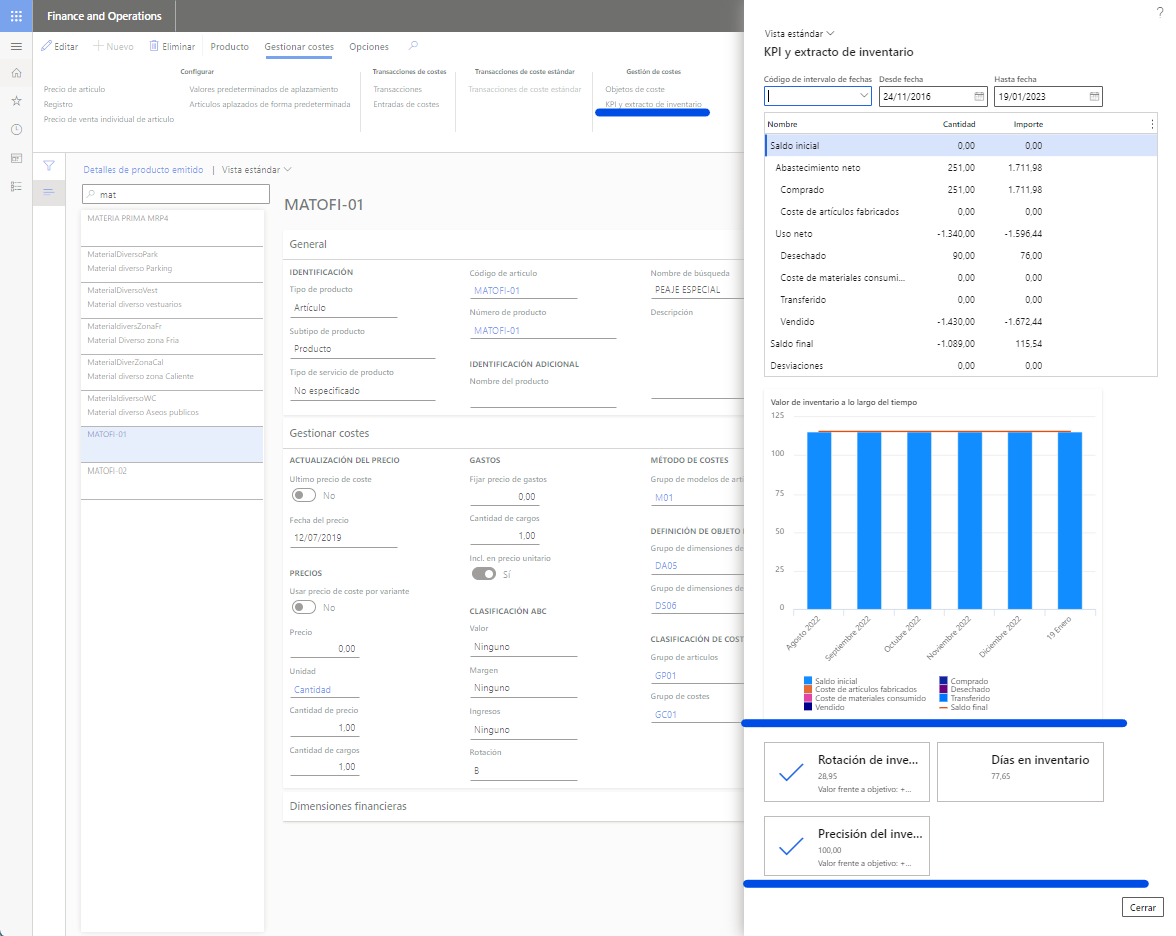Open the Transacciones link

[x=397, y=89]
